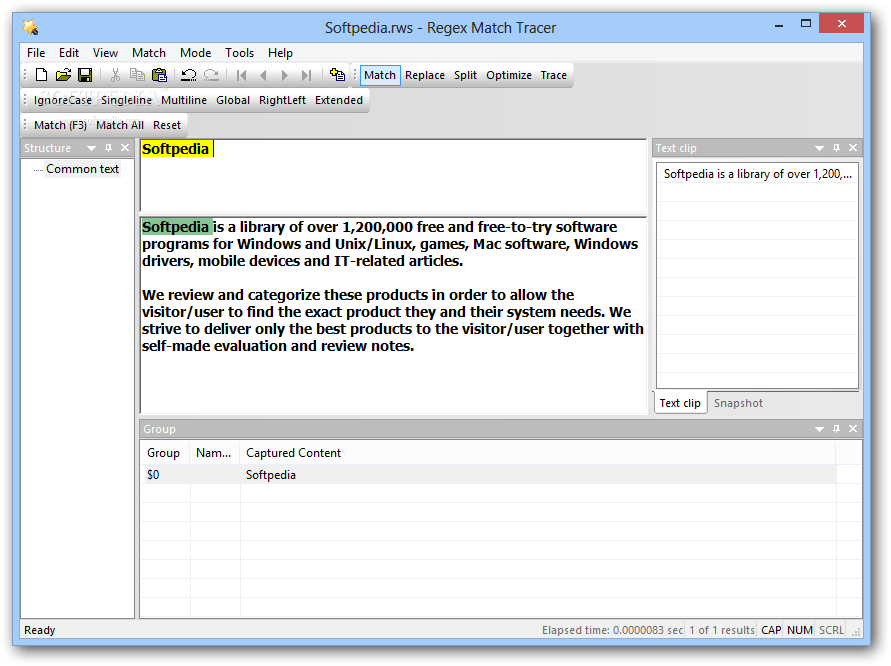Click the New file toolbar icon
This screenshot has width=891, height=666.
point(41,75)
